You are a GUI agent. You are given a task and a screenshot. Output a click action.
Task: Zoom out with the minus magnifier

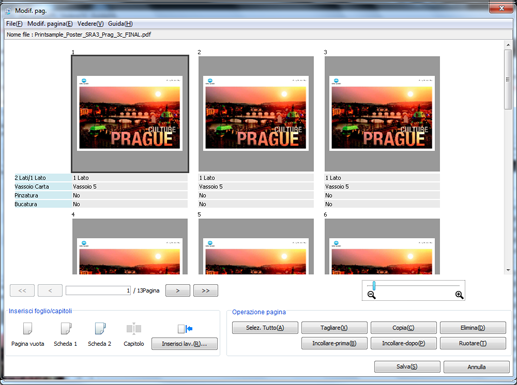click(x=371, y=295)
